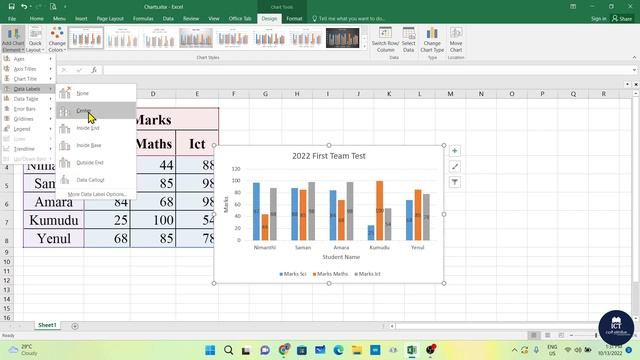Select column N header
The height and width of the screenshot is (360, 640).
point(481,94)
